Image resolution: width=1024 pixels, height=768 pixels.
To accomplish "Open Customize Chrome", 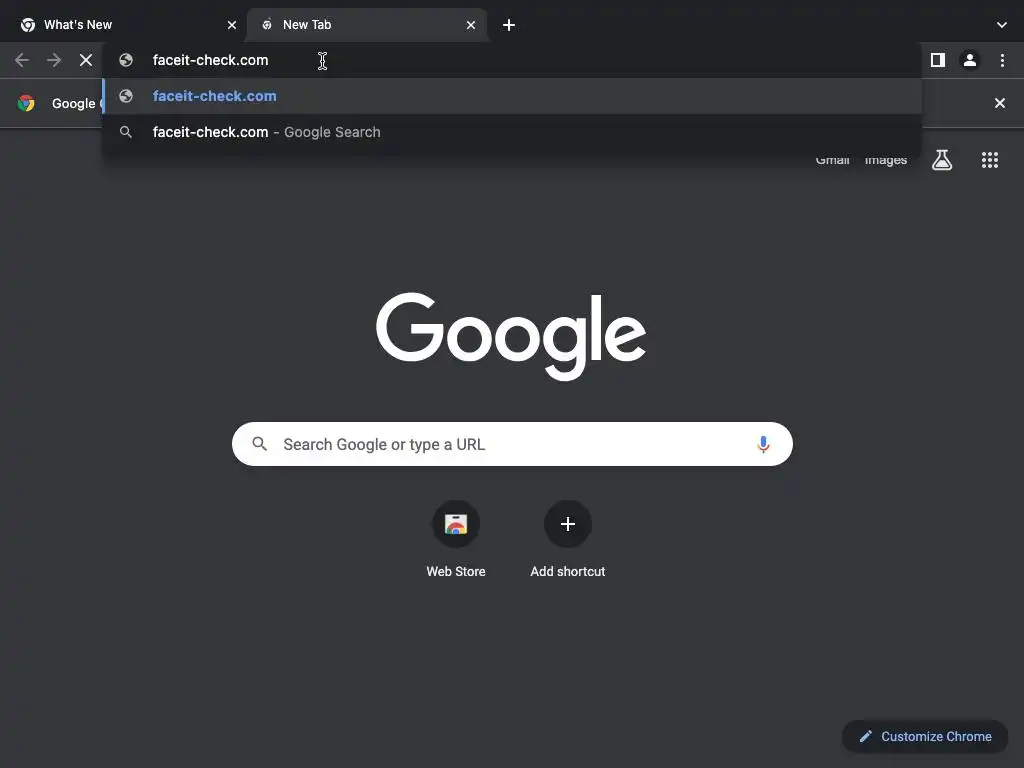I will pyautogui.click(x=925, y=737).
